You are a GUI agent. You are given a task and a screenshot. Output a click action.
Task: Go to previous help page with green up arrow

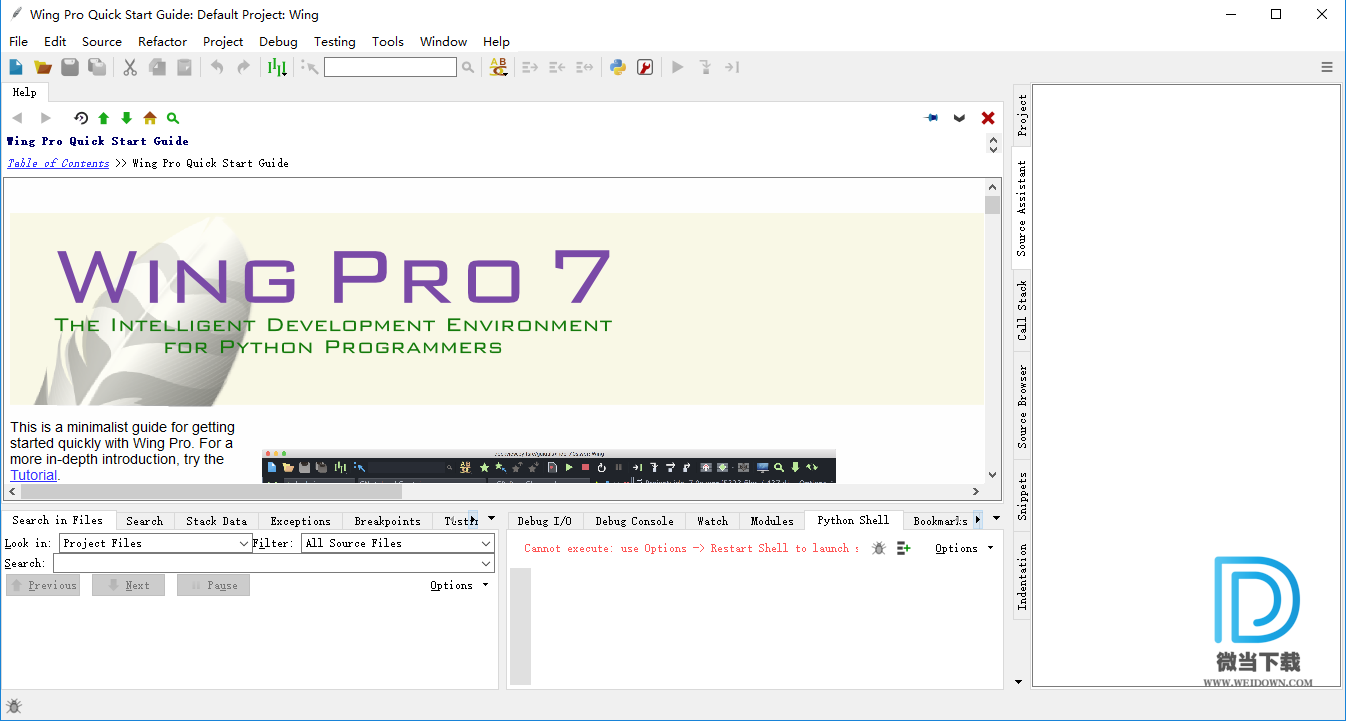coord(103,118)
